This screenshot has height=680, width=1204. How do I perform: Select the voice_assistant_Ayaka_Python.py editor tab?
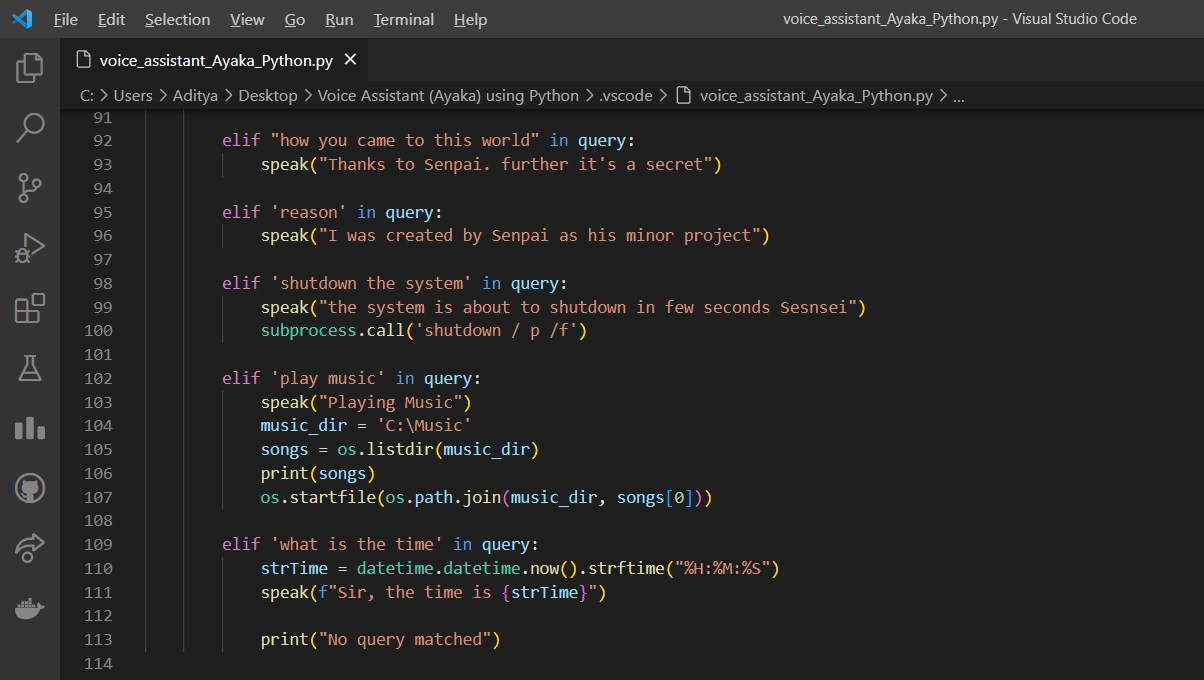pos(216,60)
